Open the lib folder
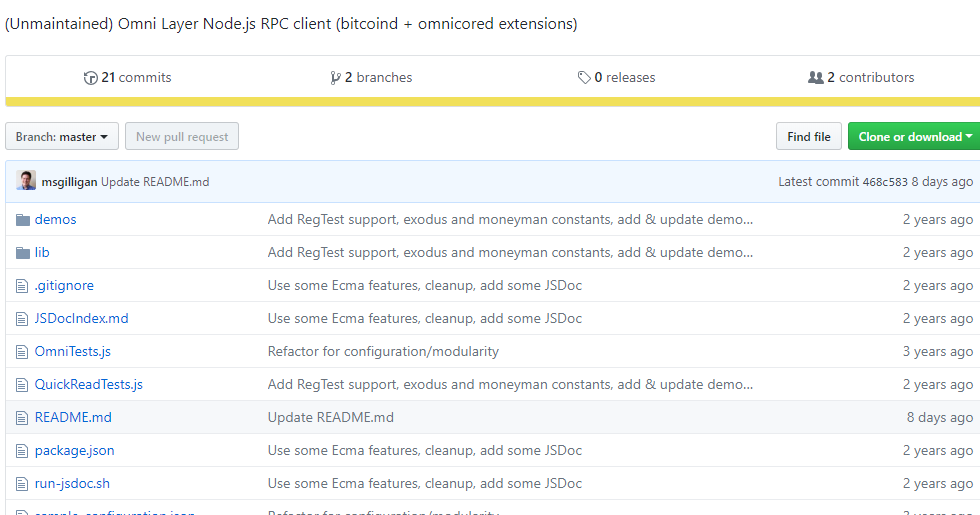The image size is (980, 515). 42,252
